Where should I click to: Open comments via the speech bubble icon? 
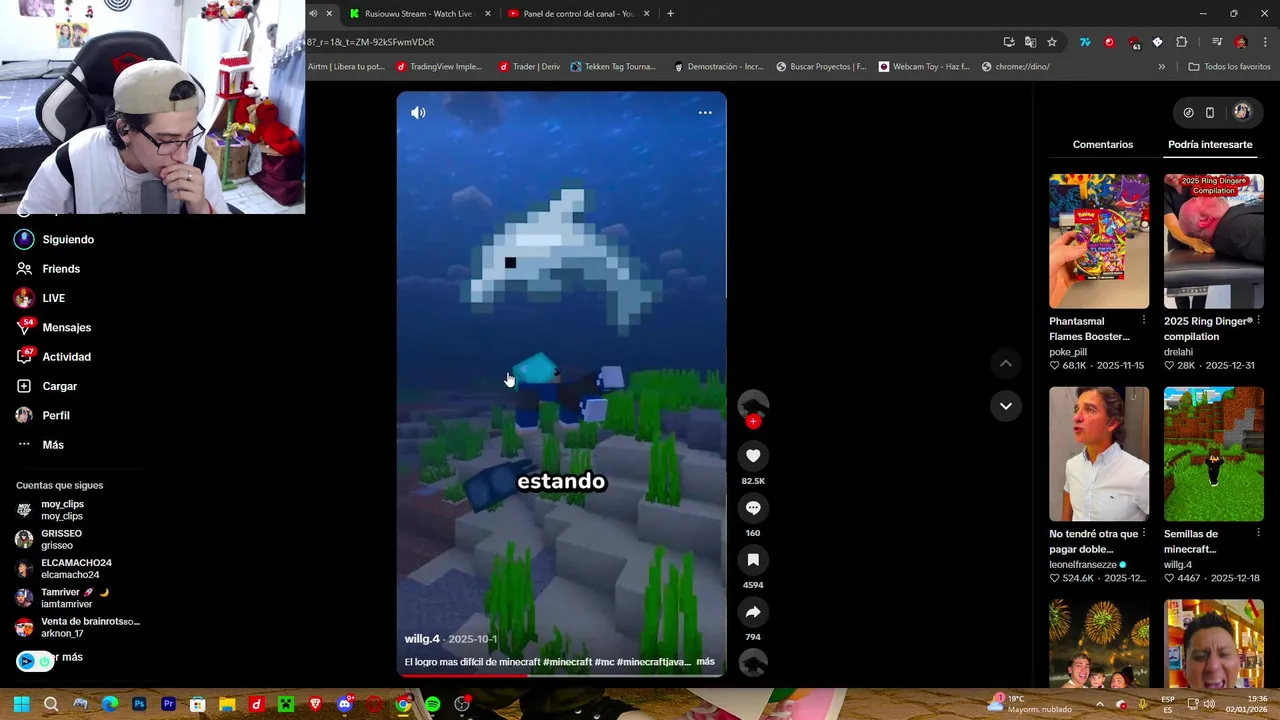pos(753,508)
